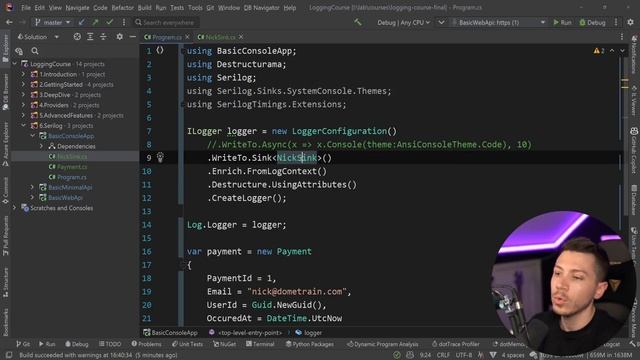
Task: Open the Python Packages tool window
Action: (309, 344)
